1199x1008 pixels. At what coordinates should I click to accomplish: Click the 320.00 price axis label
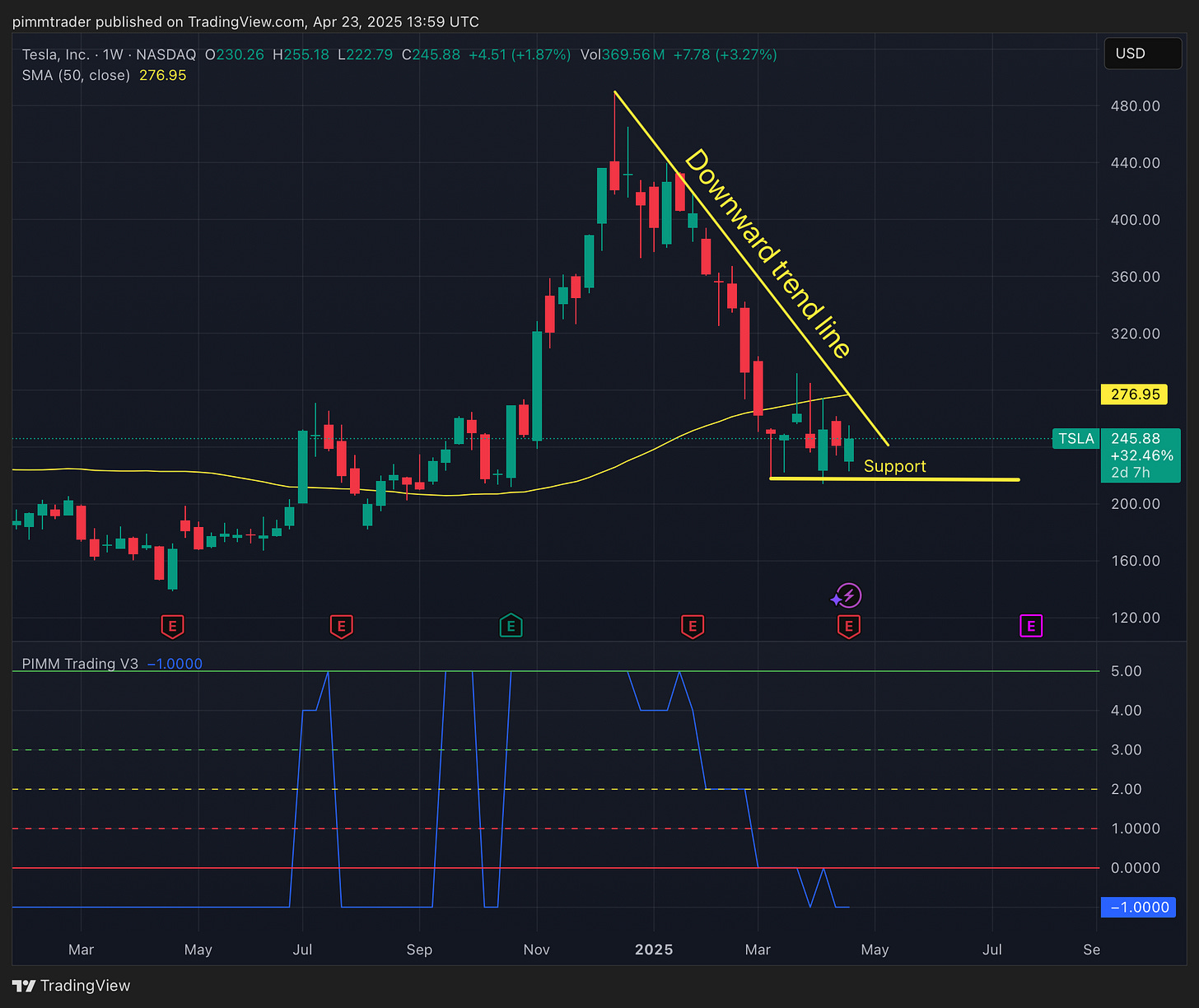click(1136, 334)
